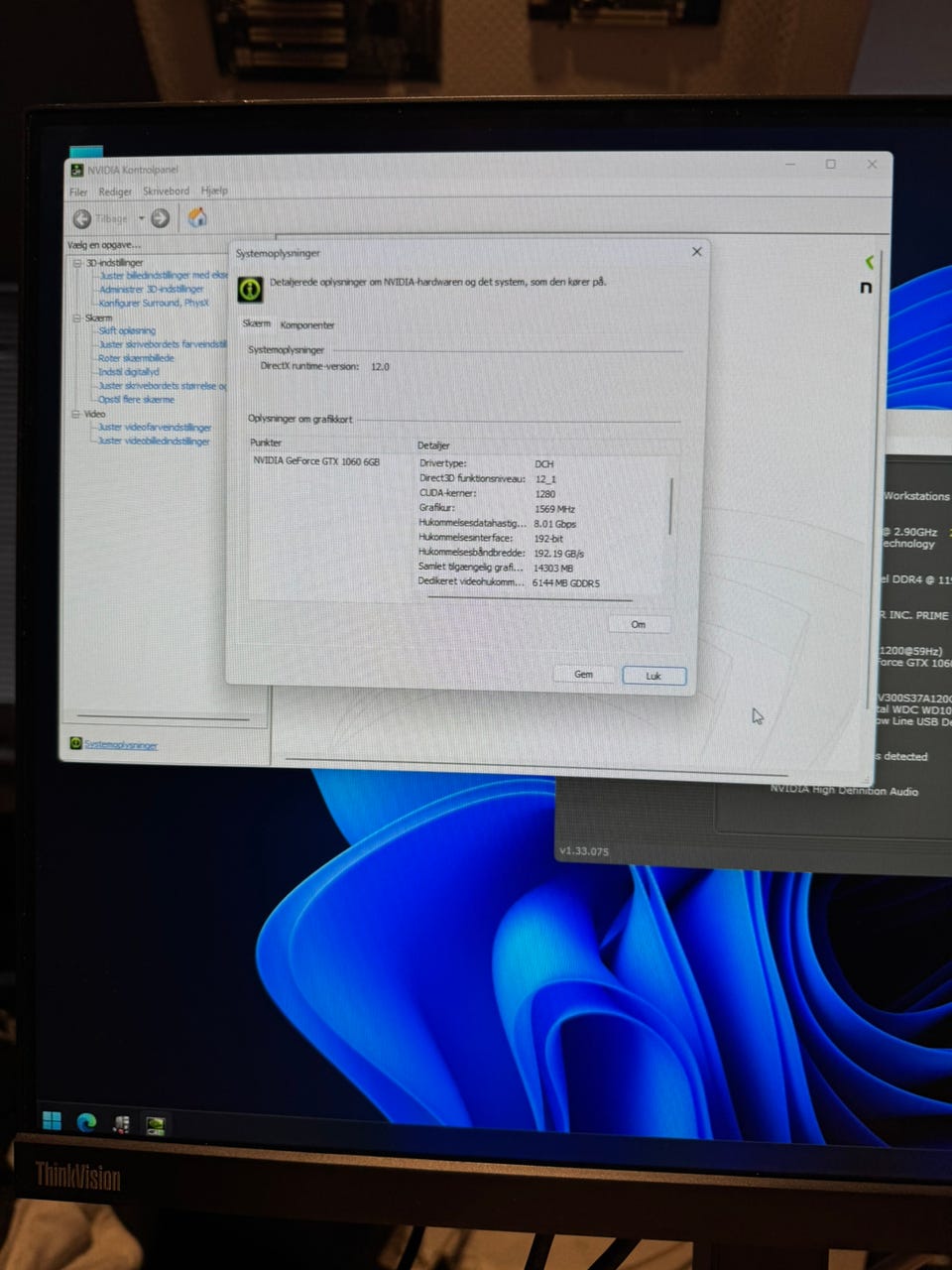Select Administrer 3D-indstillinger
This screenshot has width=952, height=1270.
pos(151,289)
